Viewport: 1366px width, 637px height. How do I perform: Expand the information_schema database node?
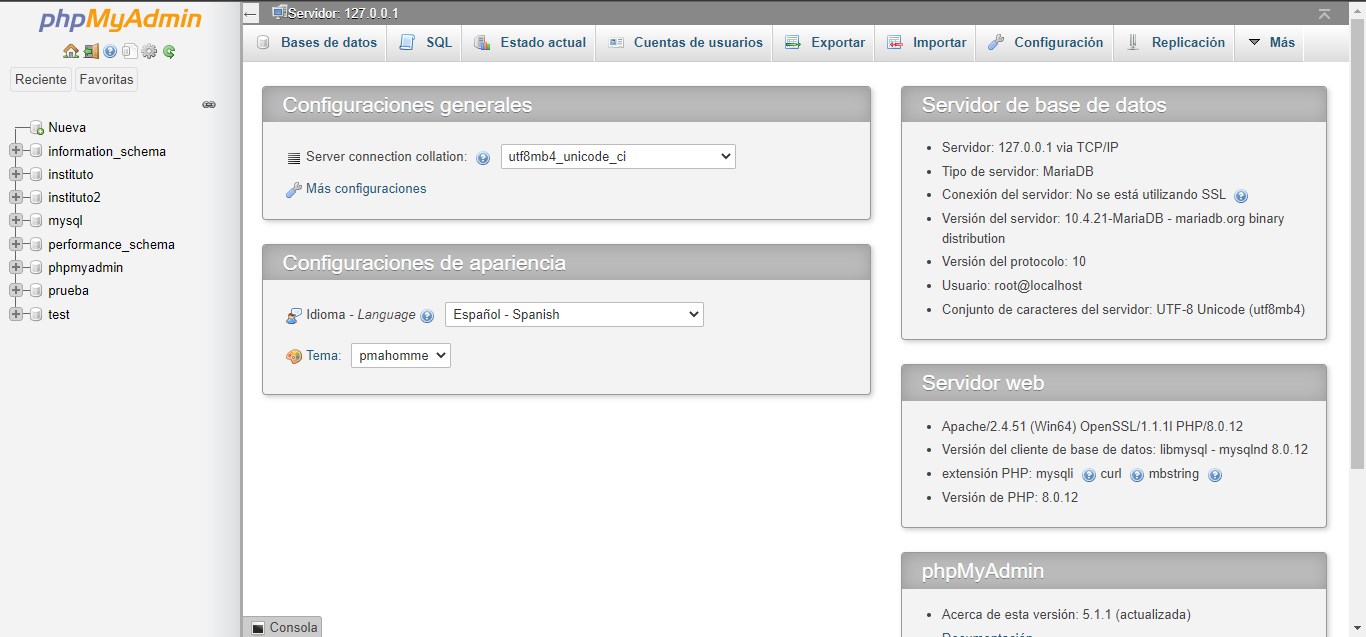pos(15,151)
